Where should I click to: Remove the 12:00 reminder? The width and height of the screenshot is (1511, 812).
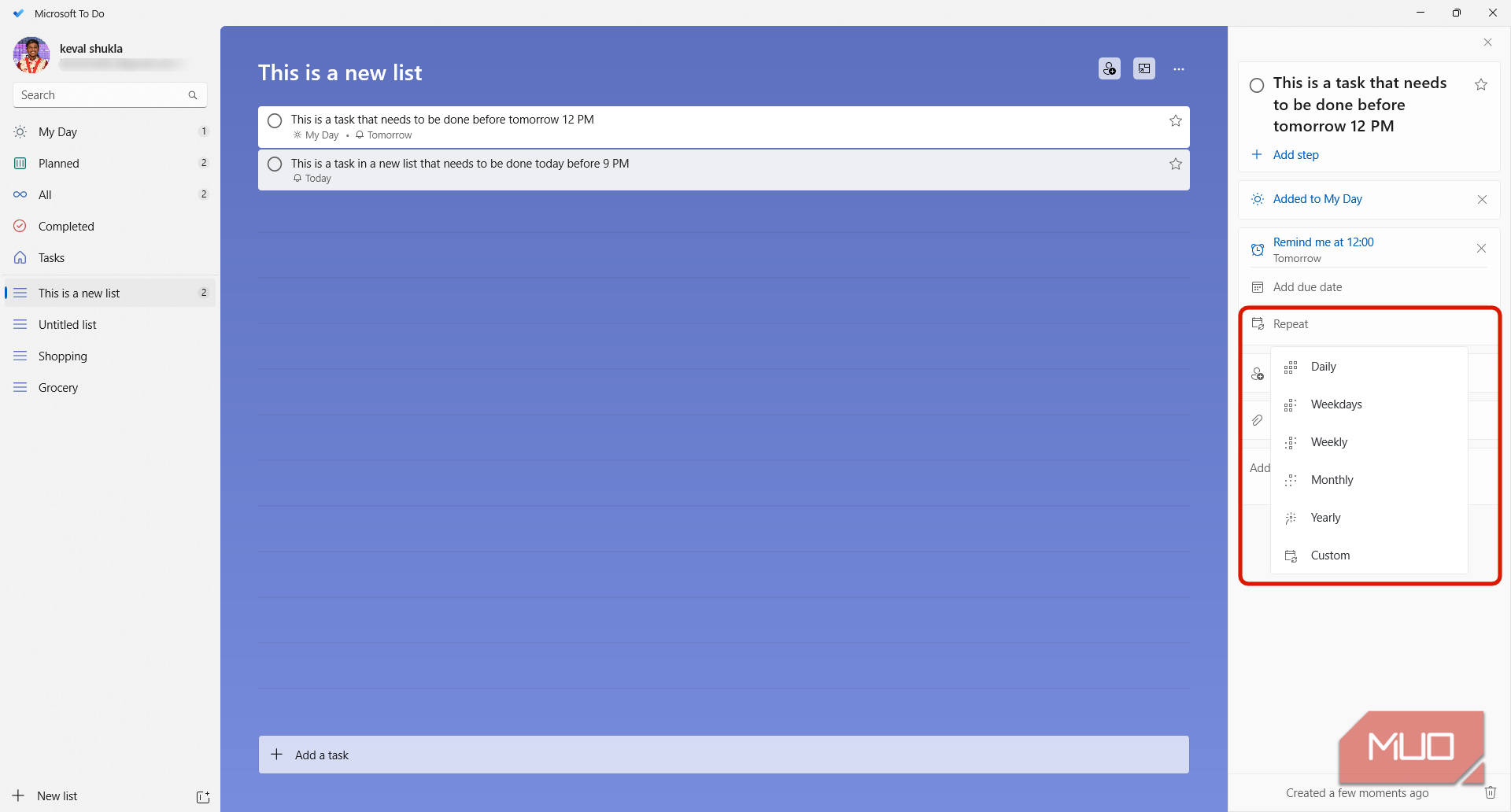tap(1481, 249)
